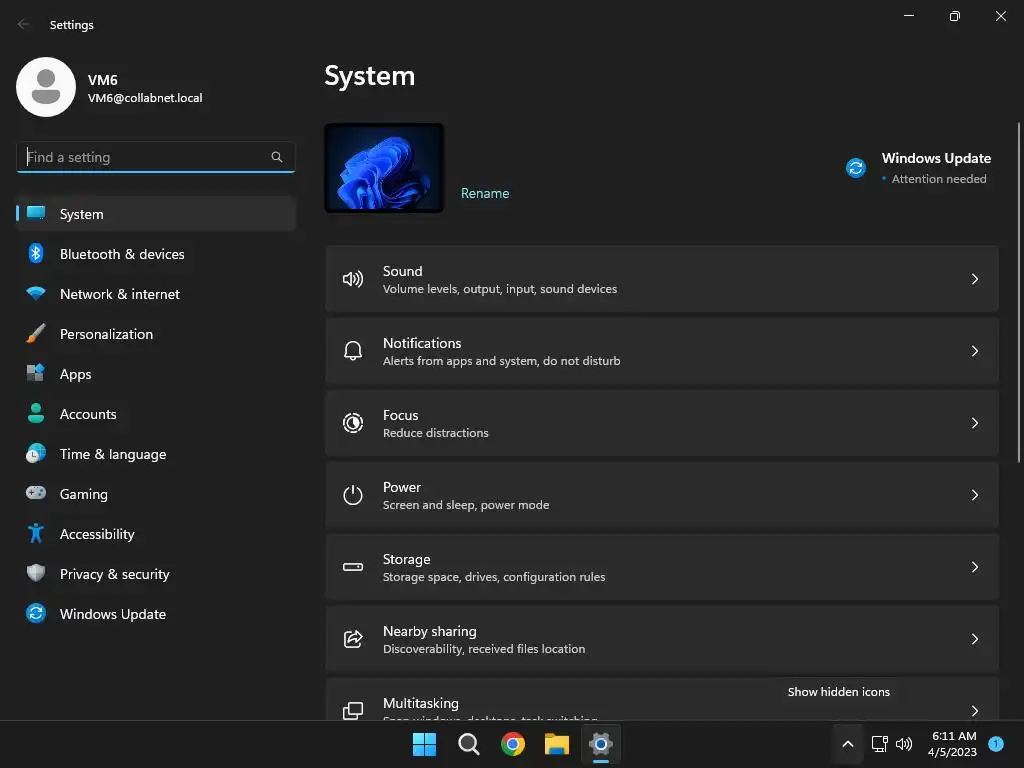Click the search magnifier in Find a setting

tap(277, 157)
